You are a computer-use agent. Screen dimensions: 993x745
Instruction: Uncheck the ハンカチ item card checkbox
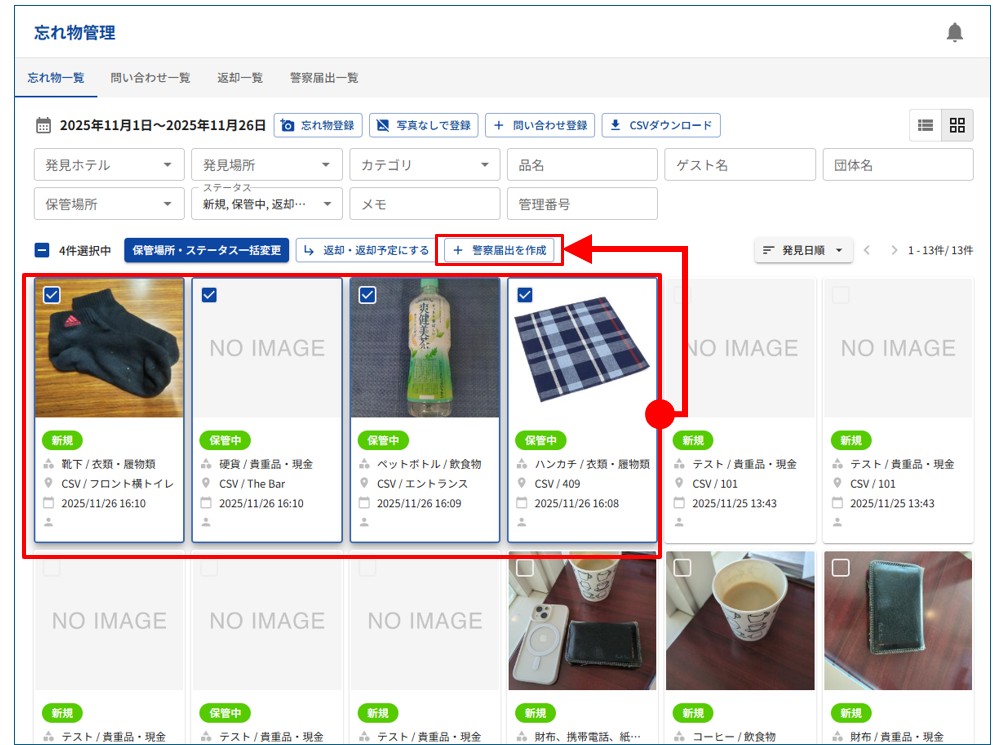[x=525, y=295]
